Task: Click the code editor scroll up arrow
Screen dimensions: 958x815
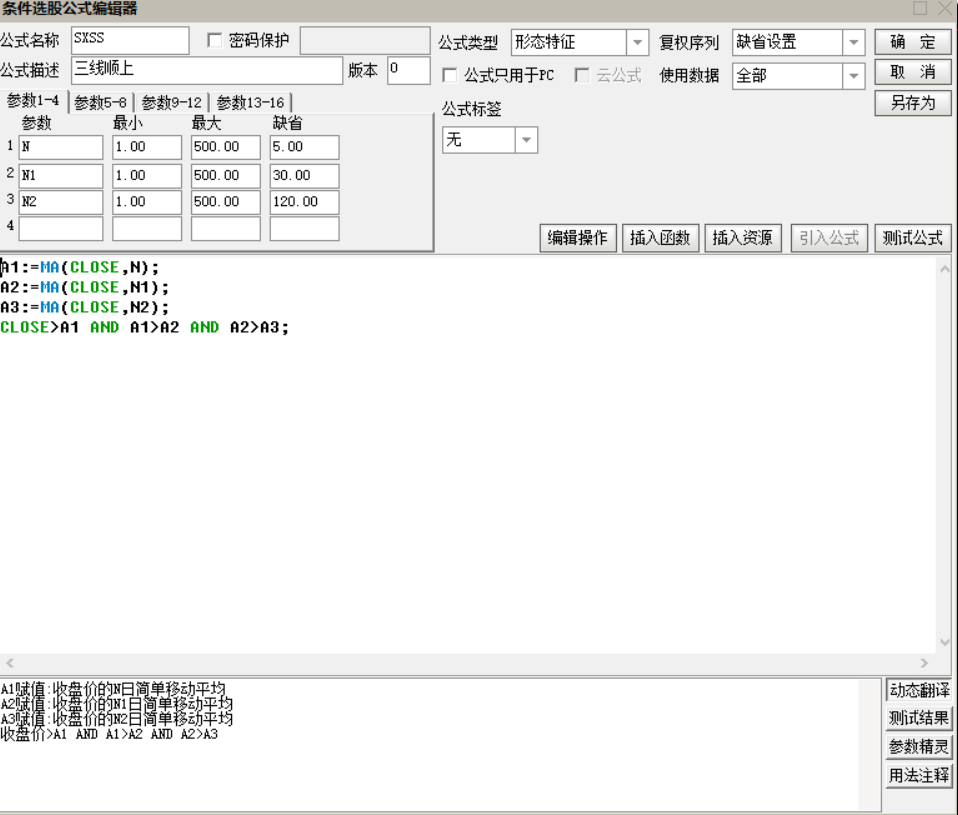Action: (x=945, y=269)
